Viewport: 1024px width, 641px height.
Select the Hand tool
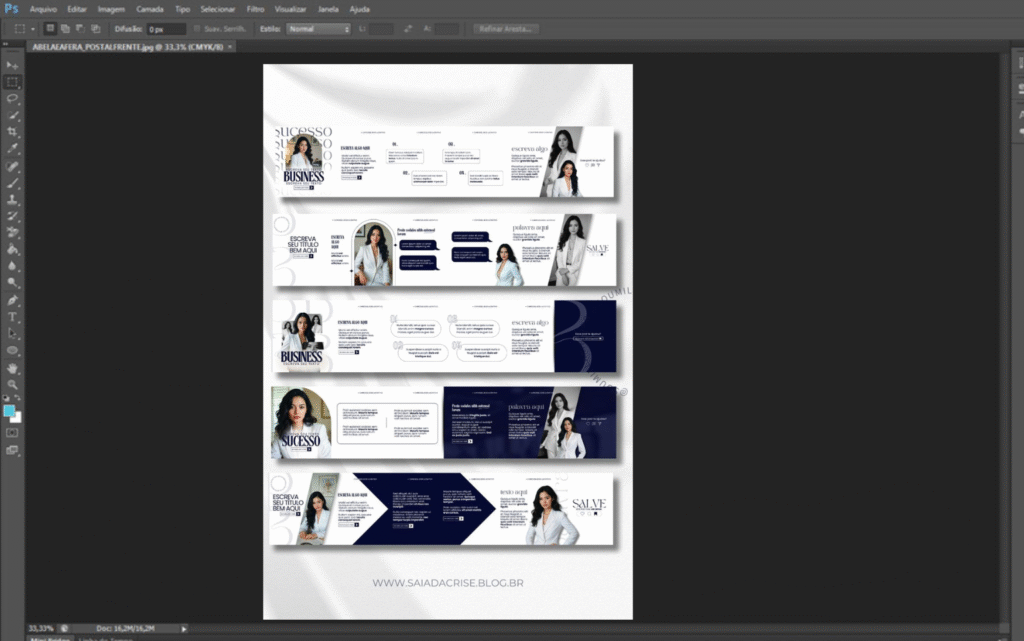(x=13, y=367)
